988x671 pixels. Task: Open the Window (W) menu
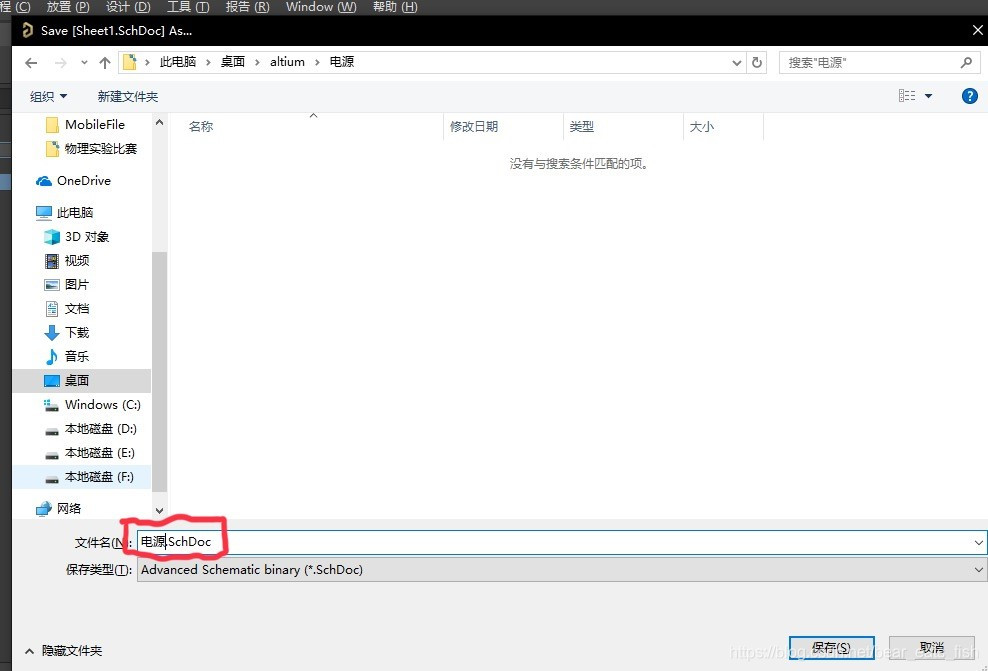coord(321,7)
